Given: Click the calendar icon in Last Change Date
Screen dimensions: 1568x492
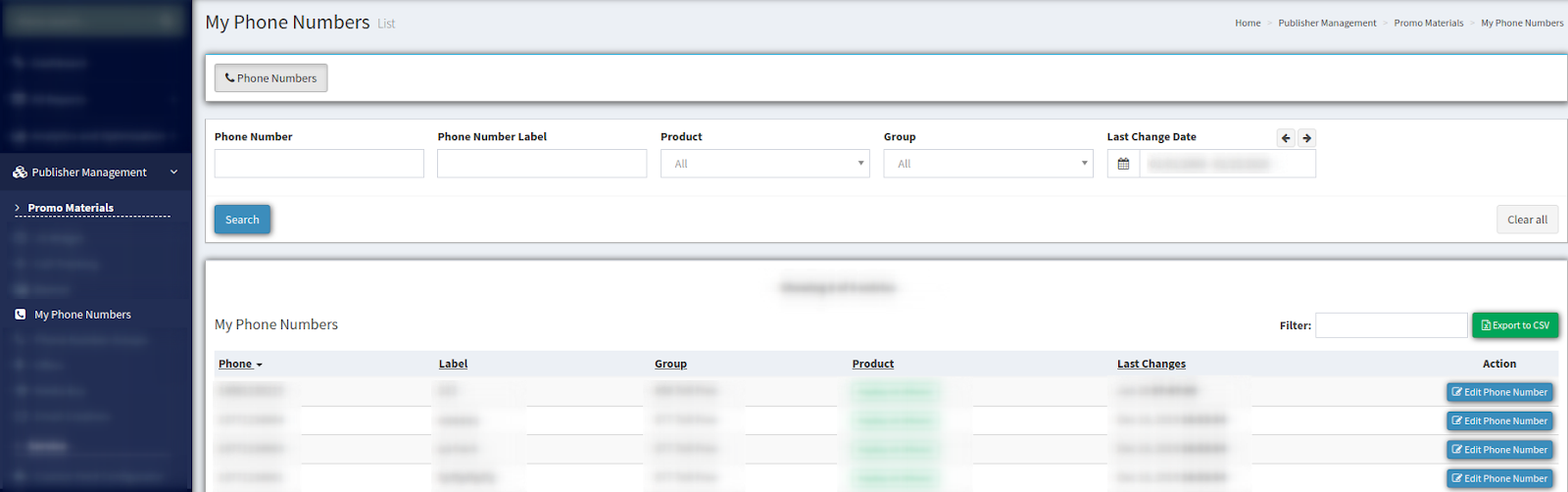Looking at the screenshot, I should 1123,164.
